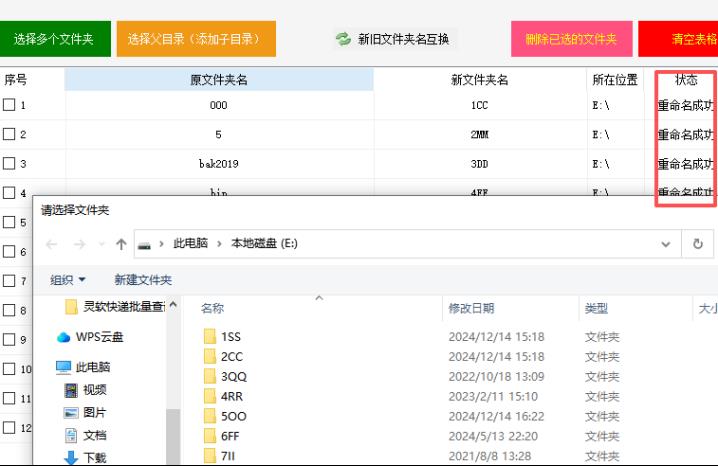Open the 图片 folder in the sidebar
The height and width of the screenshot is (466, 718).
tap(93, 412)
